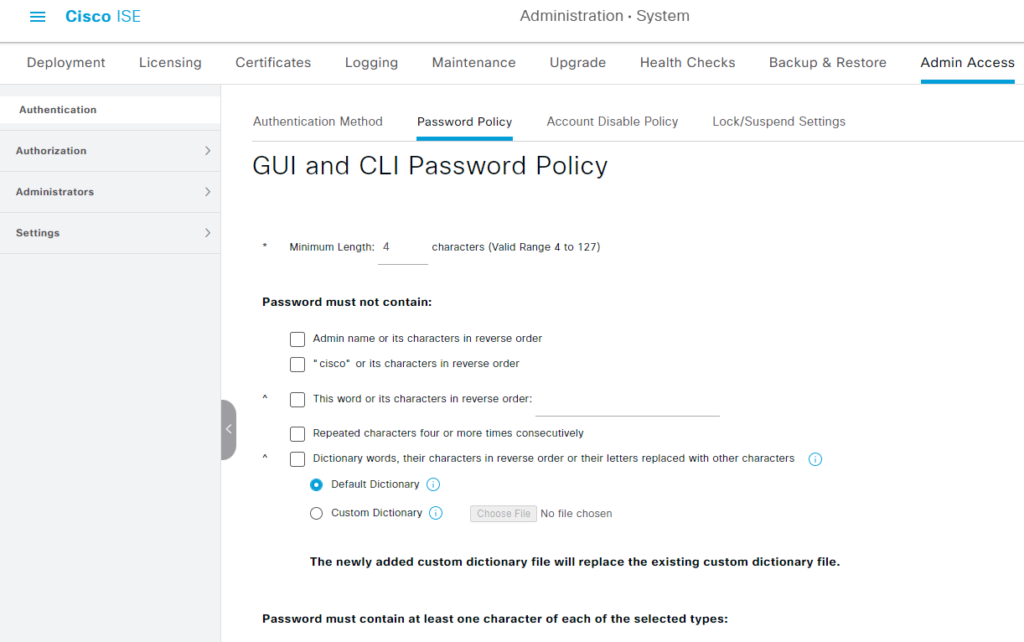Collapse the left sidebar using handle
This screenshot has height=642, width=1024.
[x=228, y=429]
